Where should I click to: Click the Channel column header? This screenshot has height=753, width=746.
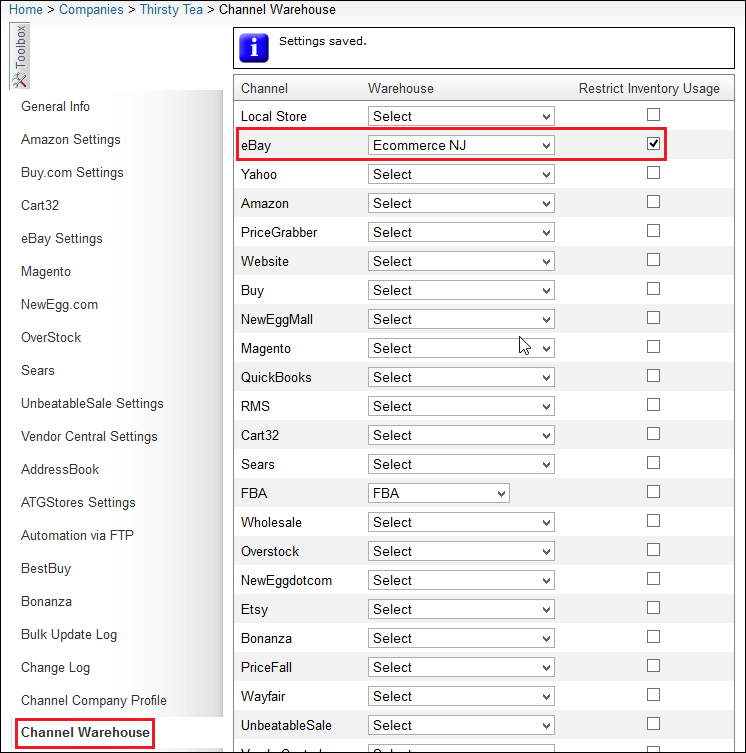pyautogui.click(x=264, y=88)
